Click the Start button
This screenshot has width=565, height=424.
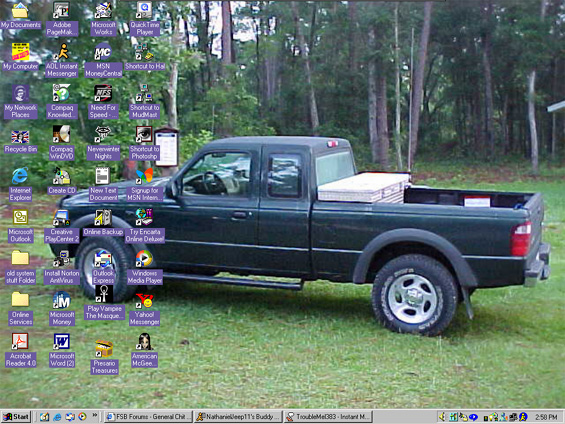[x=16, y=417]
